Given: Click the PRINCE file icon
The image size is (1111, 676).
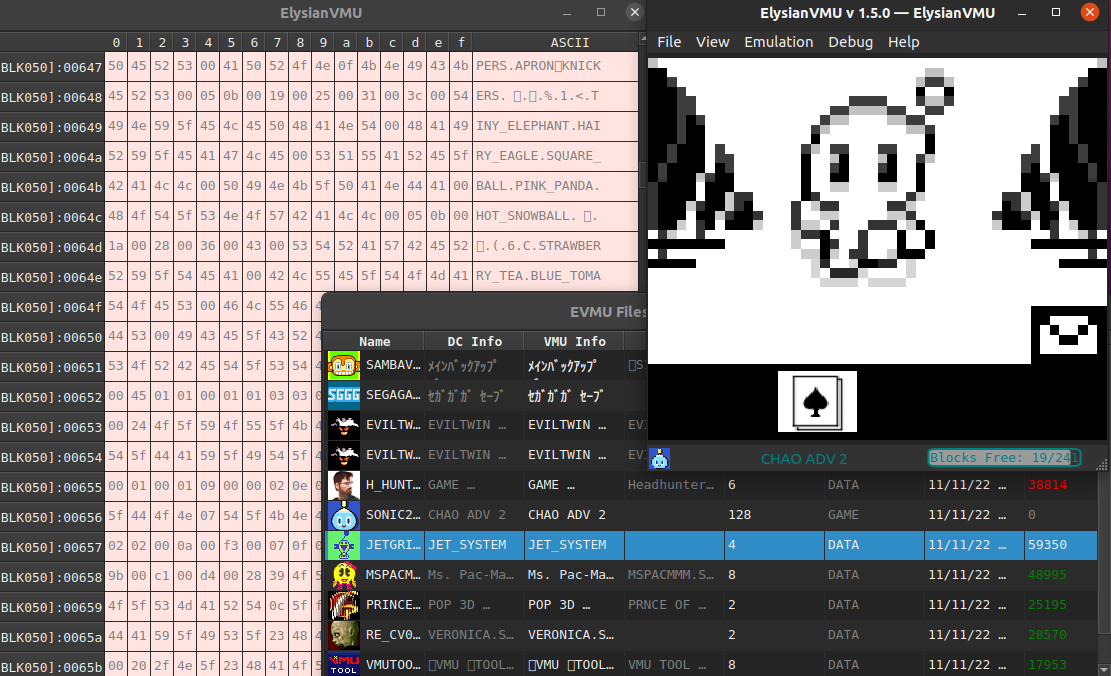Looking at the screenshot, I should tap(344, 605).
